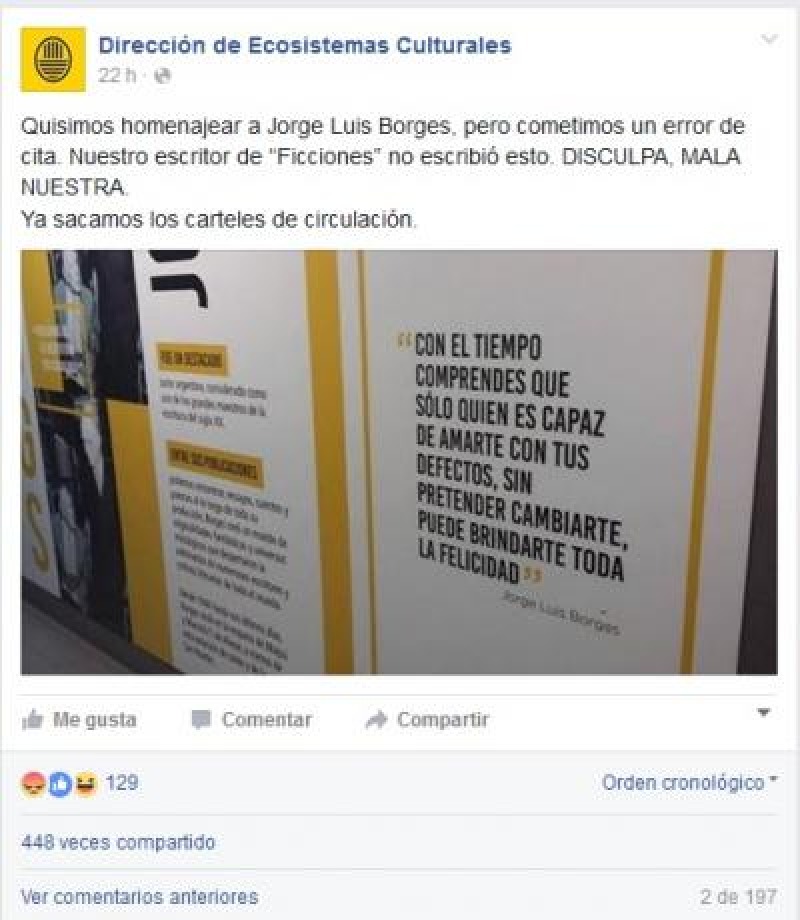The width and height of the screenshot is (800, 920).
Task: View the 129 reactions count
Action: 121,783
